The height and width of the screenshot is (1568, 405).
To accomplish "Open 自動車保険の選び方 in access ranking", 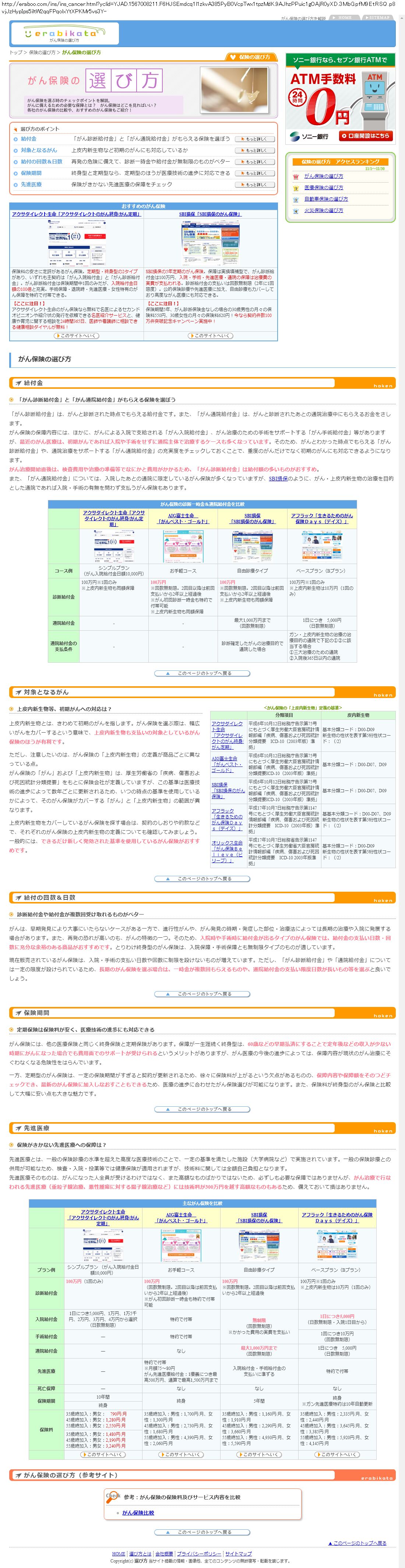I will pos(326,199).
